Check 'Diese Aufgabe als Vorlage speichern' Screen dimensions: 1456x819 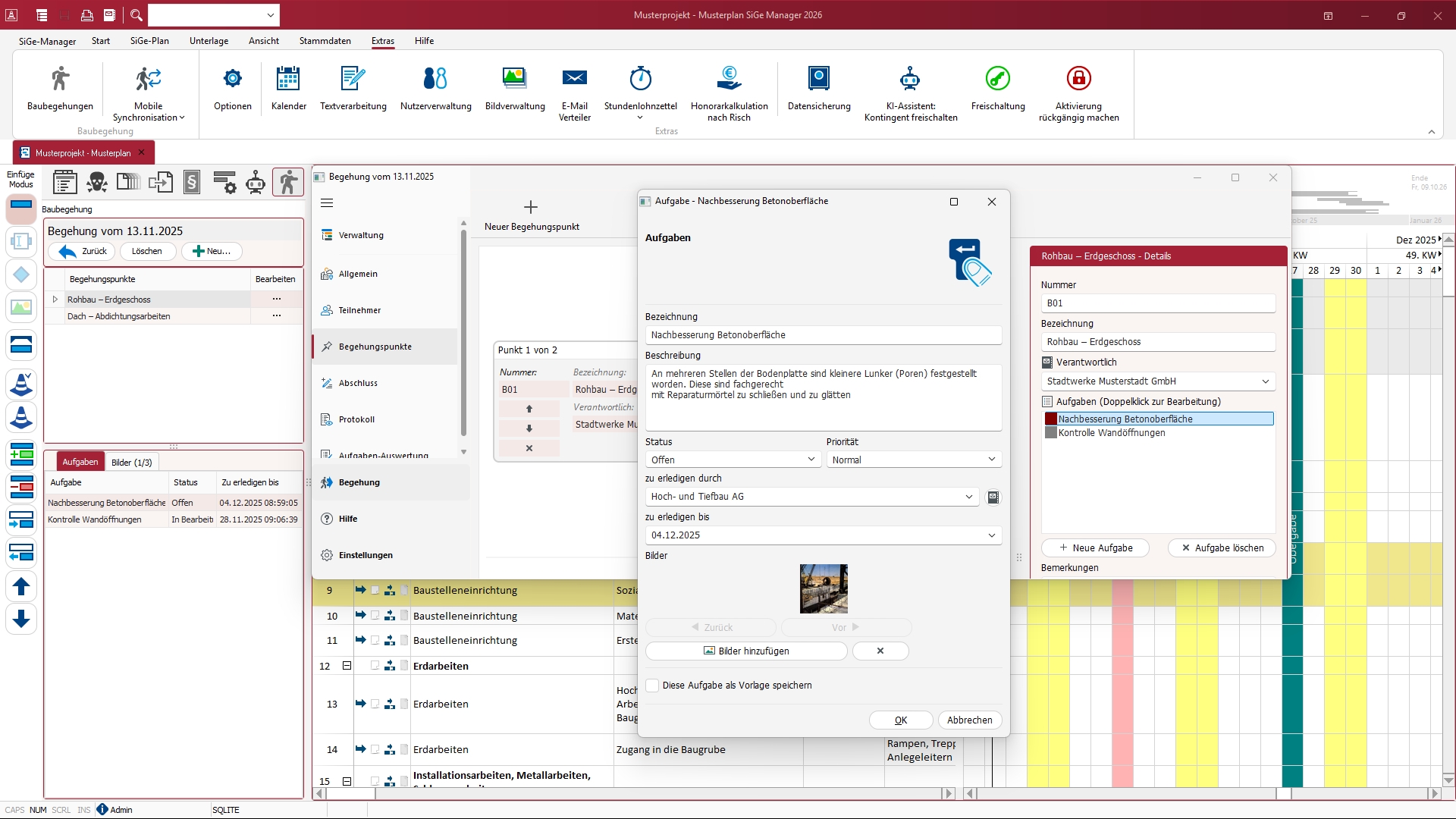pos(652,686)
